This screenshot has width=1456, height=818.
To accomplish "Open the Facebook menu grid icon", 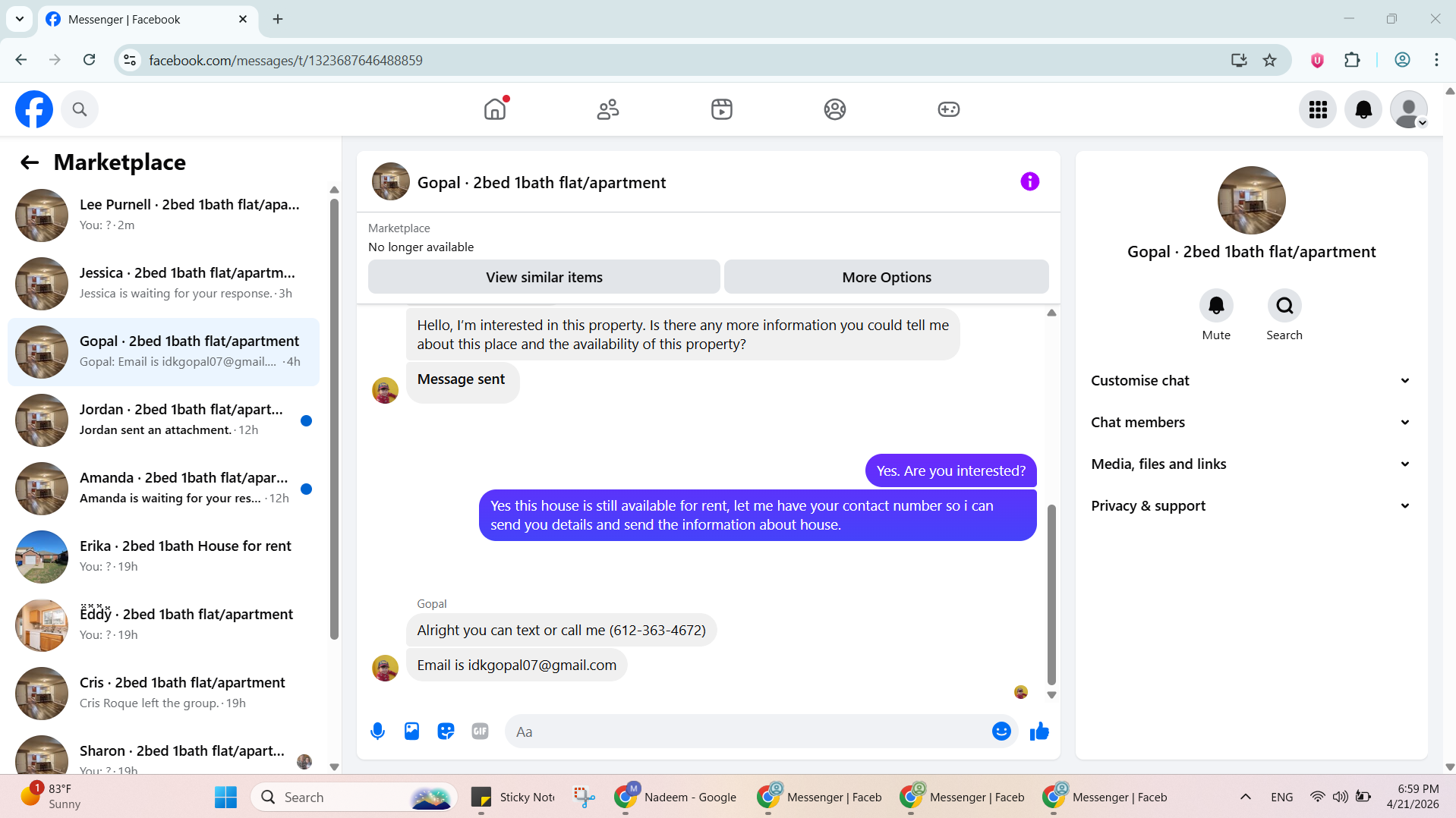I will tap(1318, 109).
